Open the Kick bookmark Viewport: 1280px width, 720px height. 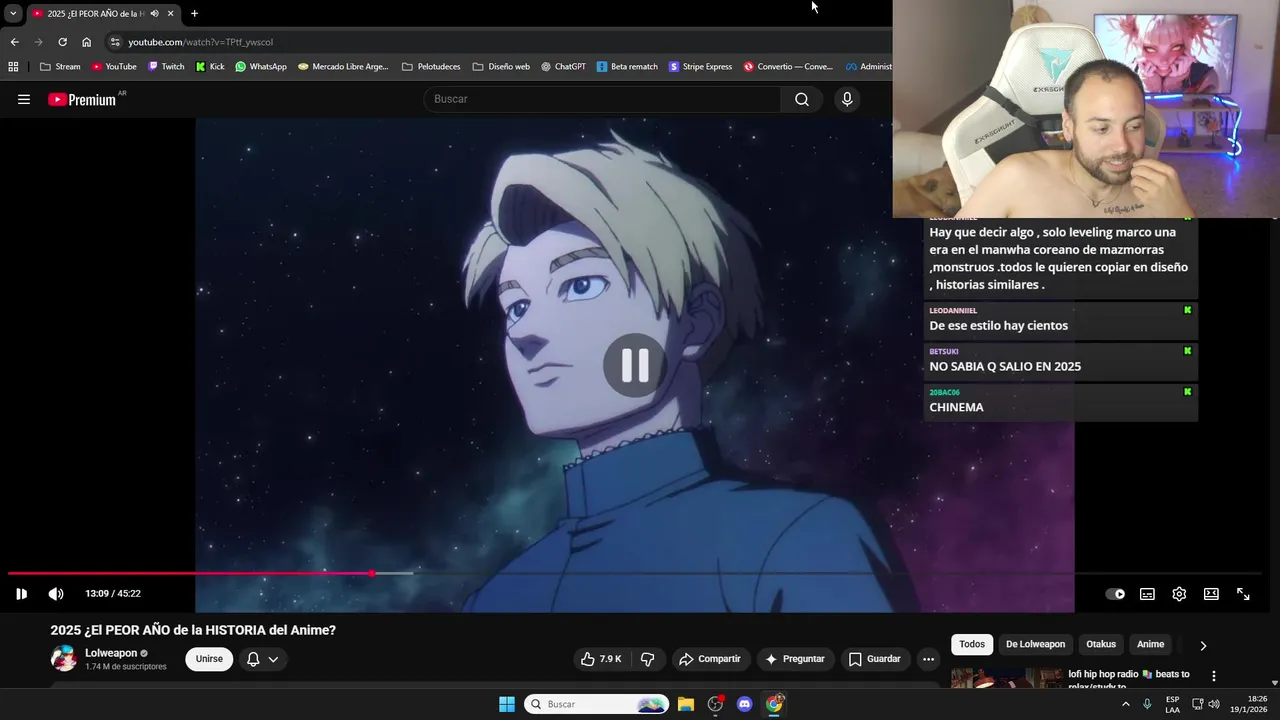coord(210,67)
